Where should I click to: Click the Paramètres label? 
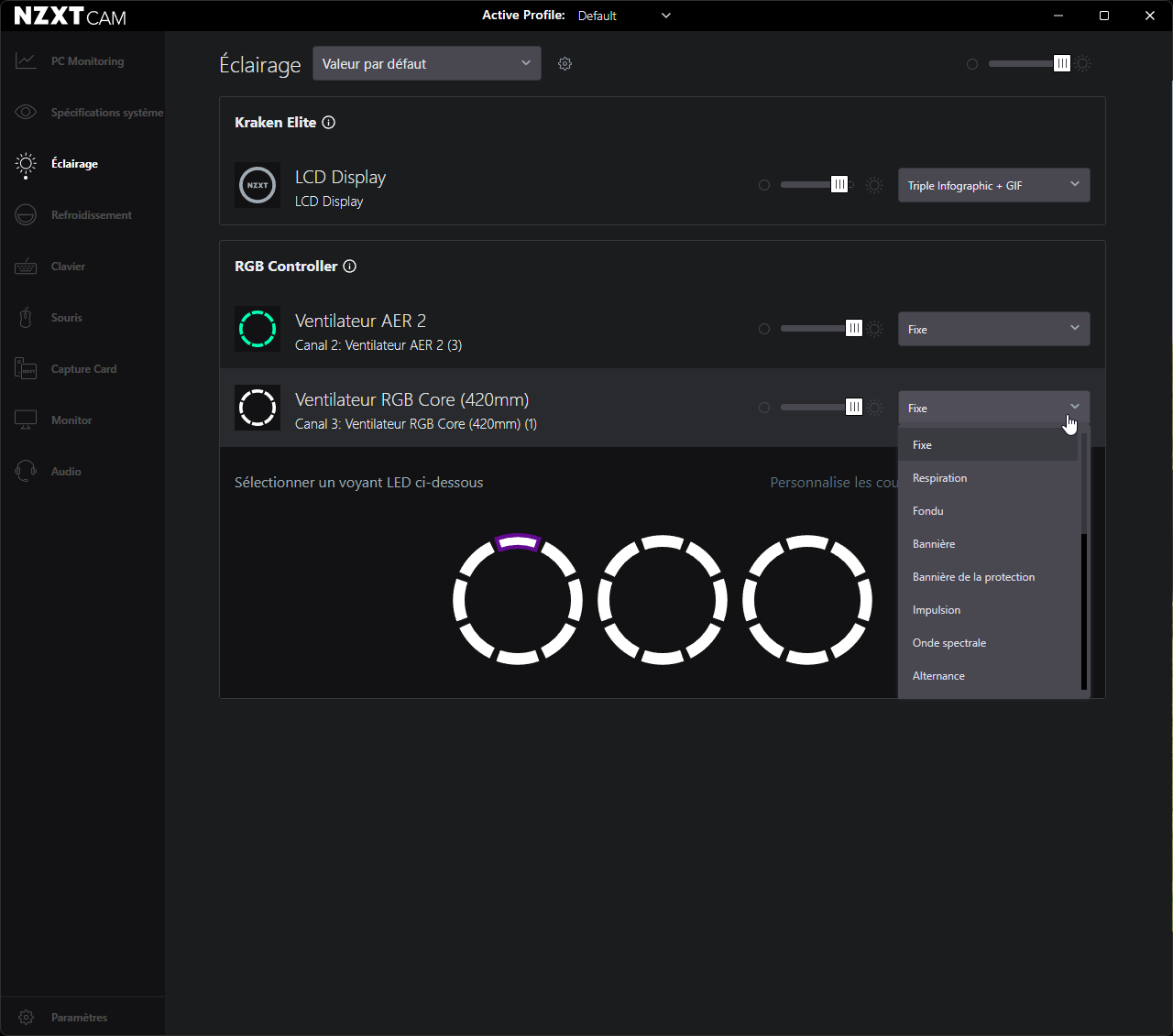point(80,1018)
